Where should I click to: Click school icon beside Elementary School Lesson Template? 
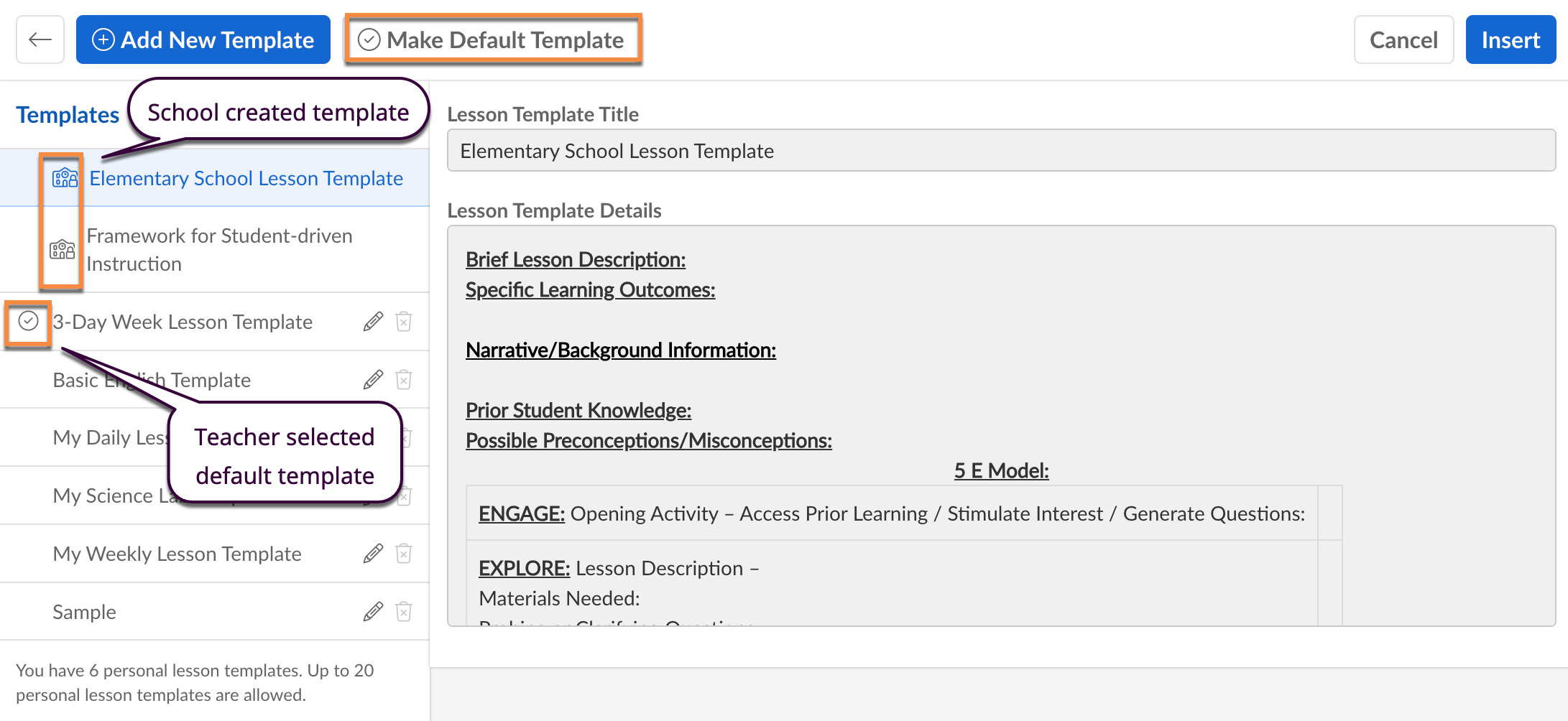coord(65,177)
